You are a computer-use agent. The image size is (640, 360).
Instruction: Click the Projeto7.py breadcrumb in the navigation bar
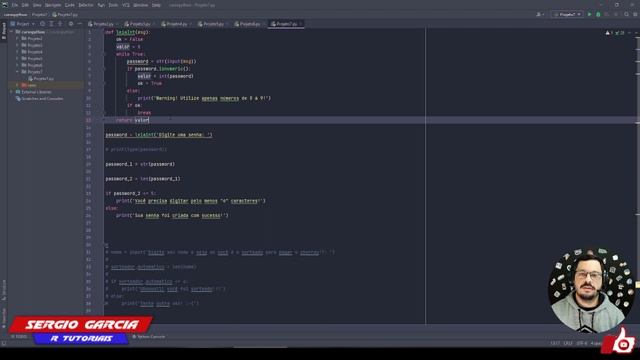[65, 14]
